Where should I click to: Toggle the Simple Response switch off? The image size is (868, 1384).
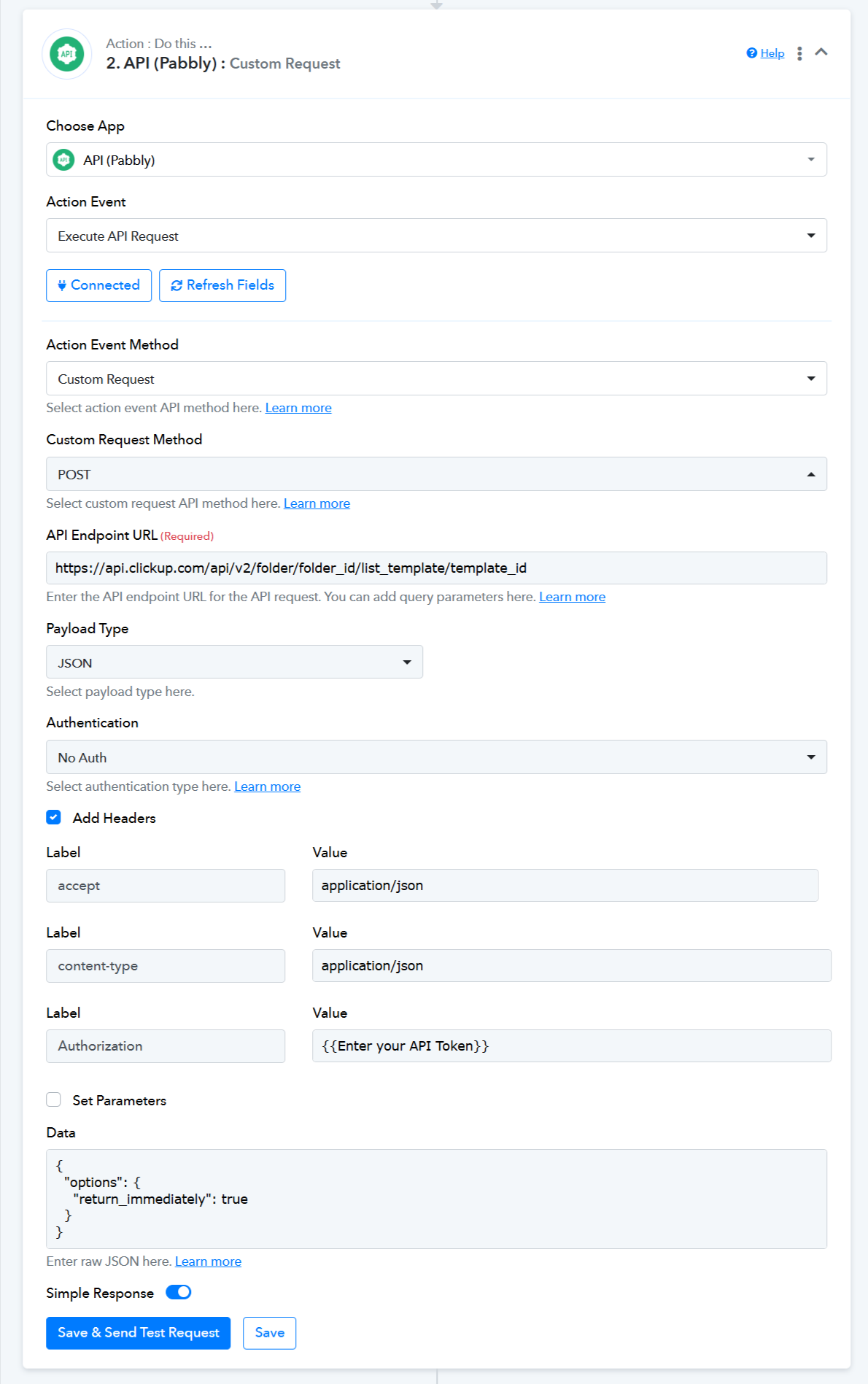coord(178,1293)
